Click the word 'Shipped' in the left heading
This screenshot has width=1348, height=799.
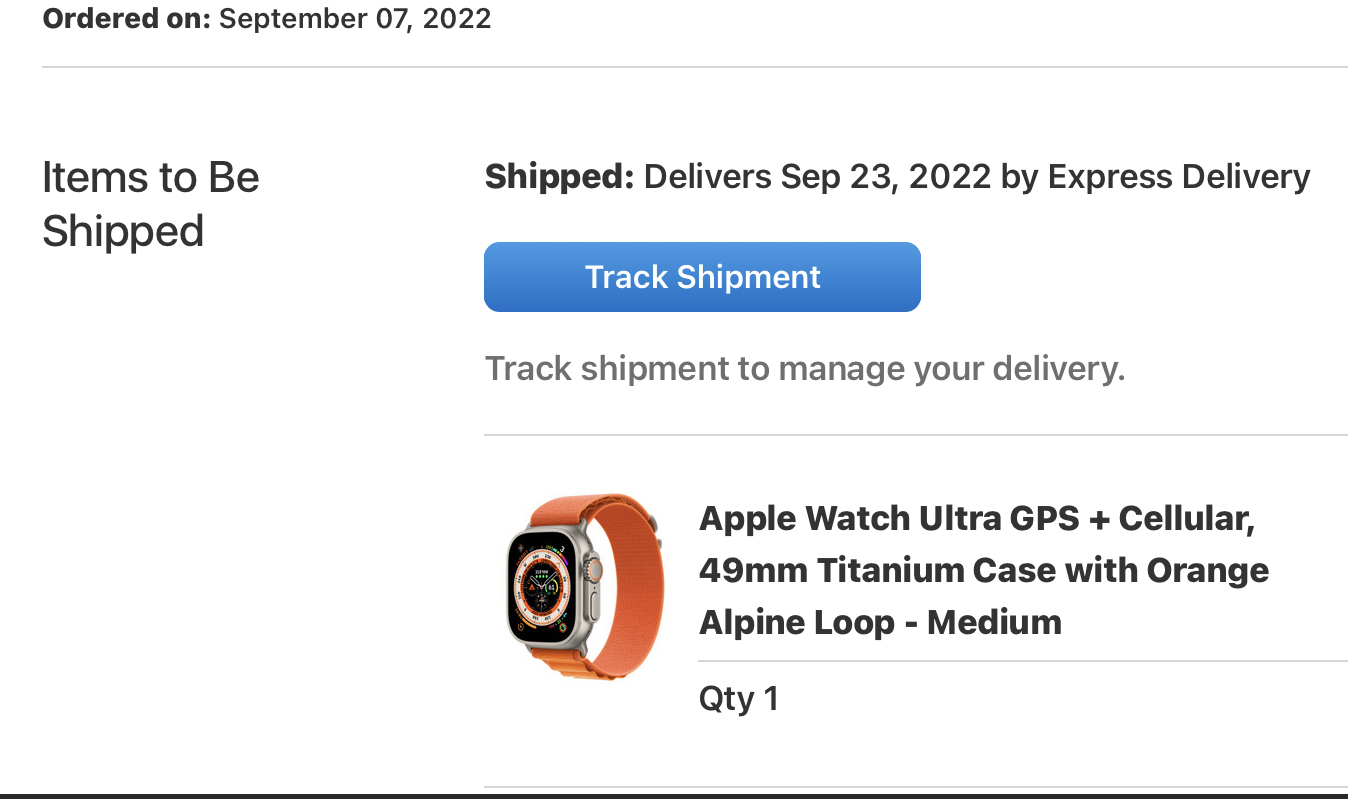click(123, 231)
